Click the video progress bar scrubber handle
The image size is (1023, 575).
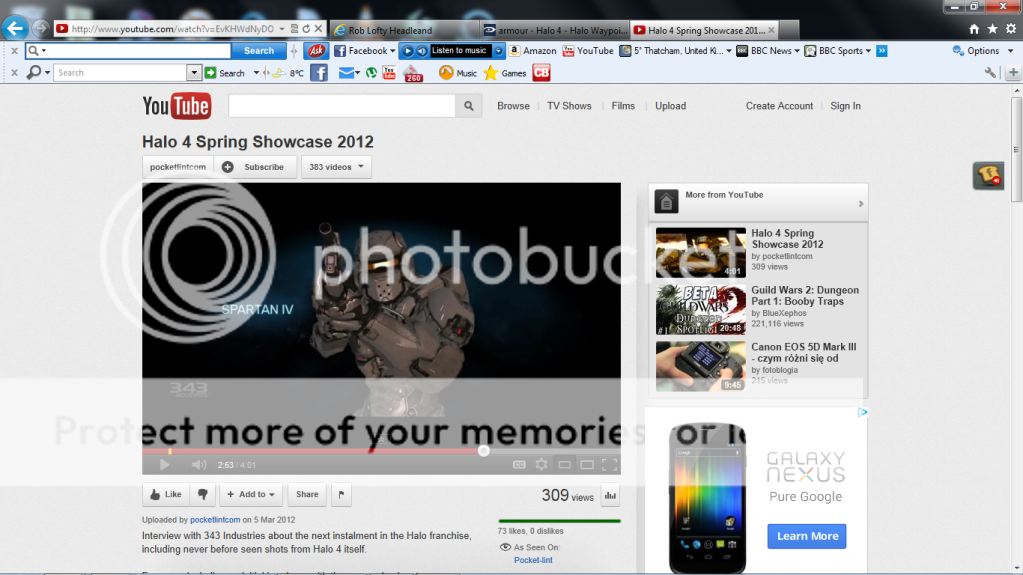pyautogui.click(x=484, y=451)
